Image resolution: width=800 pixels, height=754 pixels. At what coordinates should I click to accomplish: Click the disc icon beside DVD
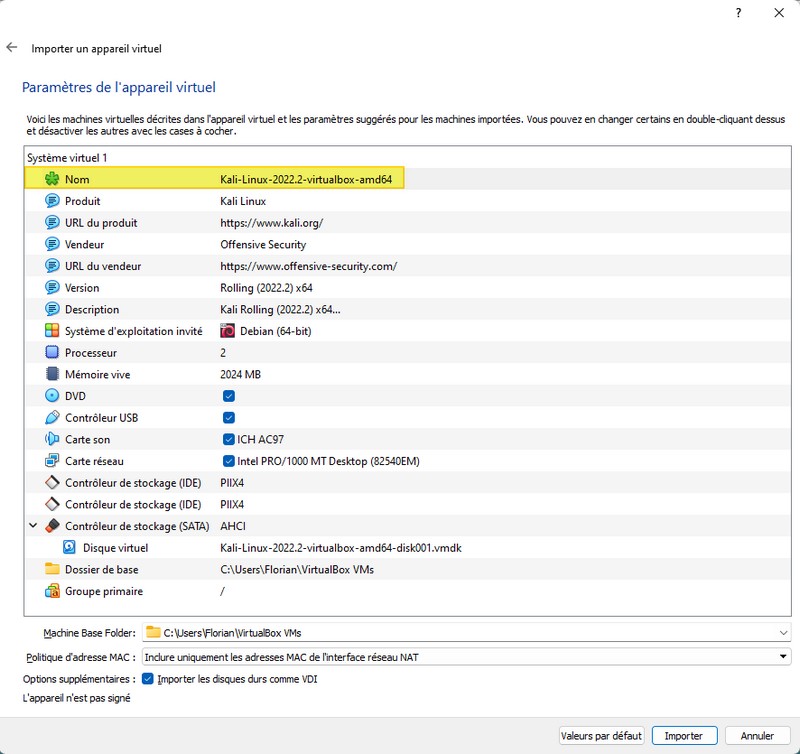coord(52,396)
